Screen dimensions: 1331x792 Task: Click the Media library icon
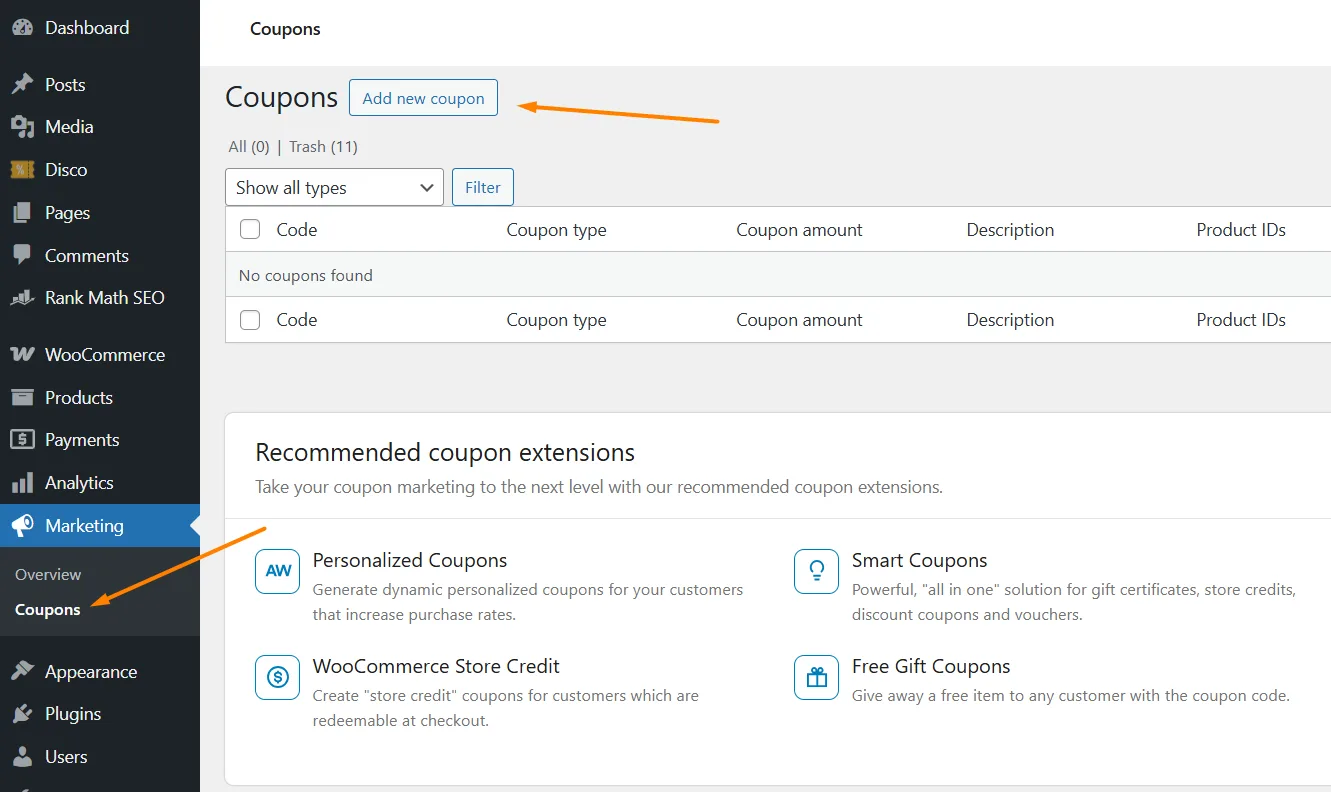[x=22, y=127]
